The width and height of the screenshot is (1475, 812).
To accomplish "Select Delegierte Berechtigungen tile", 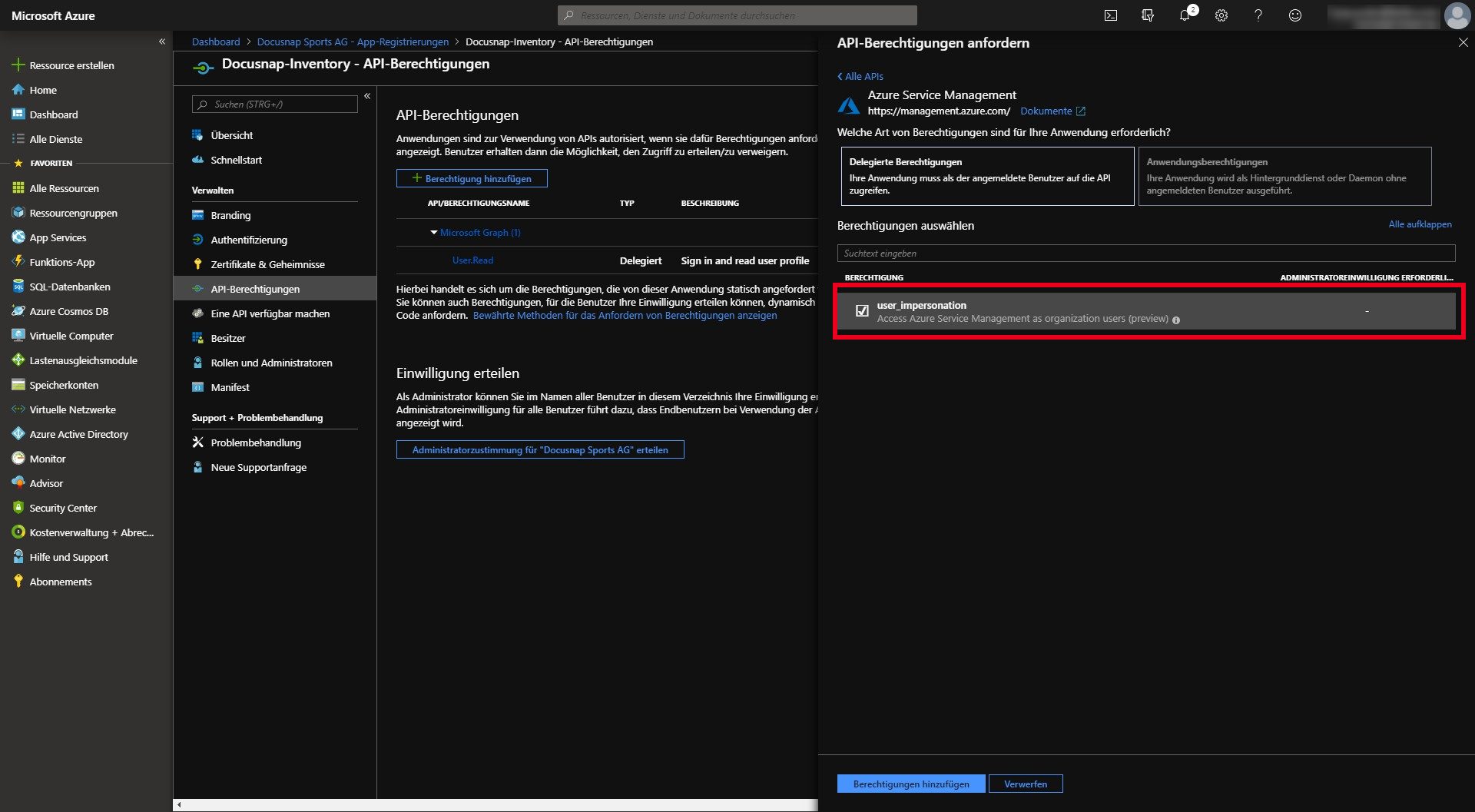I will (x=987, y=176).
